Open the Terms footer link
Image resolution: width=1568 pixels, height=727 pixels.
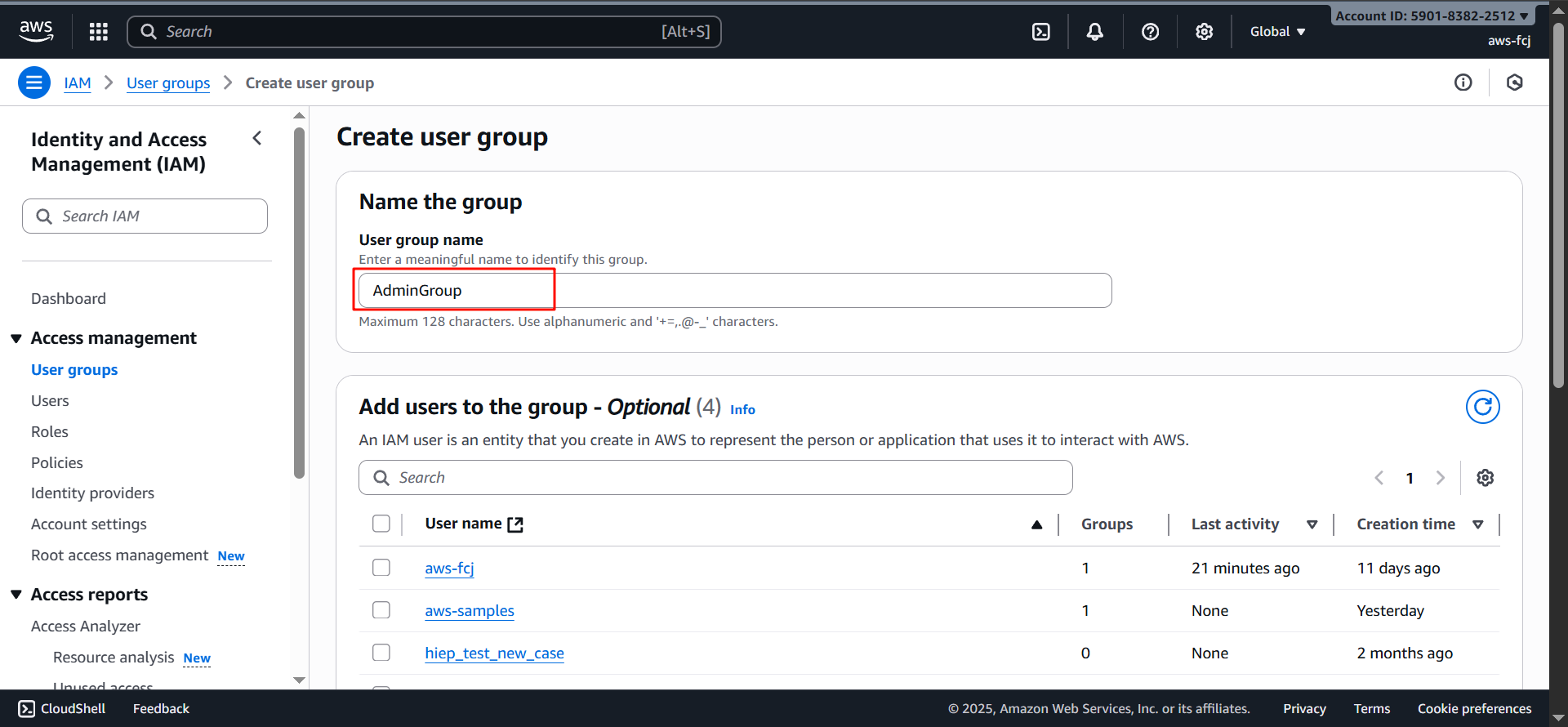[x=1372, y=709]
